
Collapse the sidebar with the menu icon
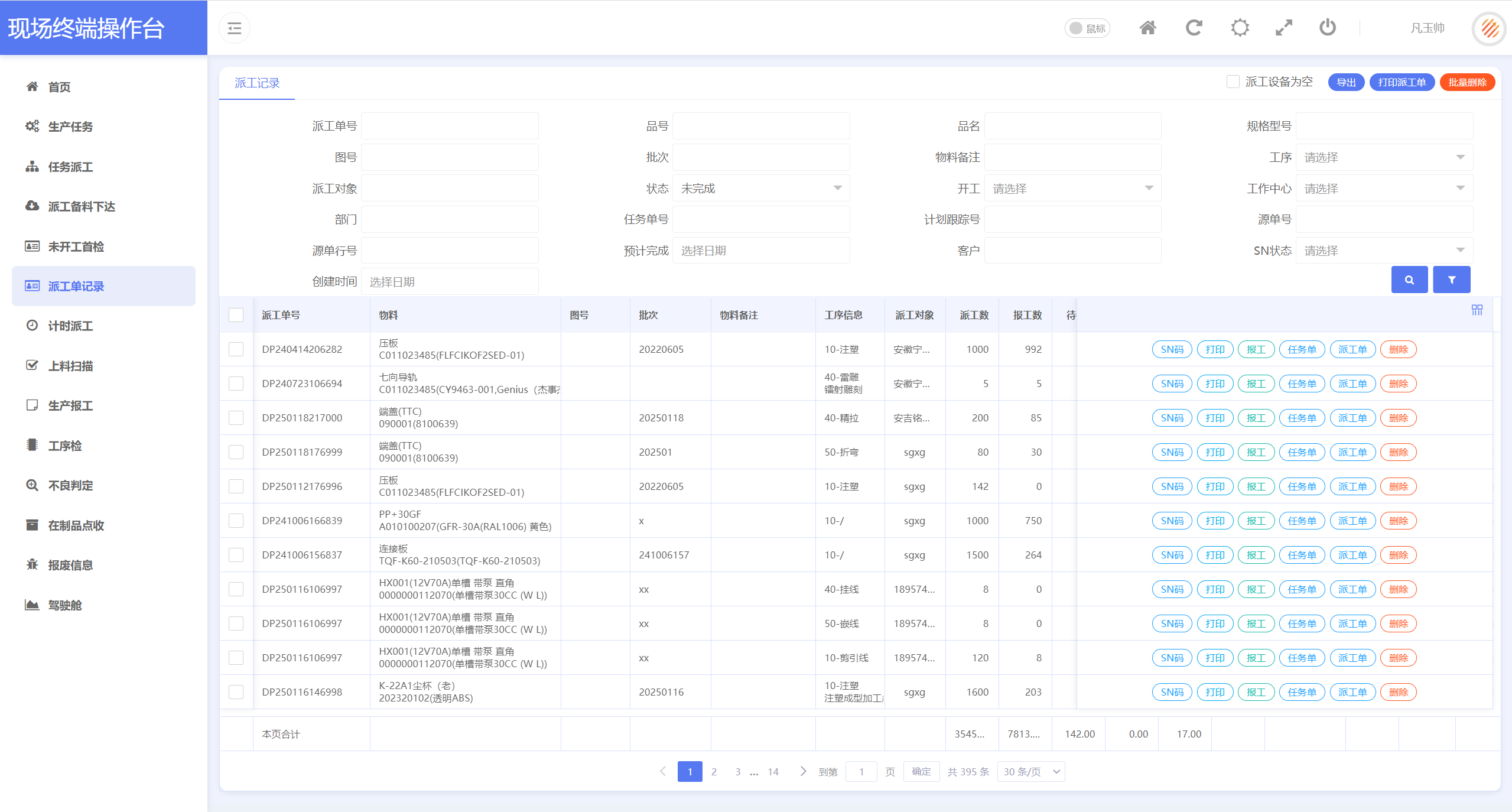click(235, 28)
